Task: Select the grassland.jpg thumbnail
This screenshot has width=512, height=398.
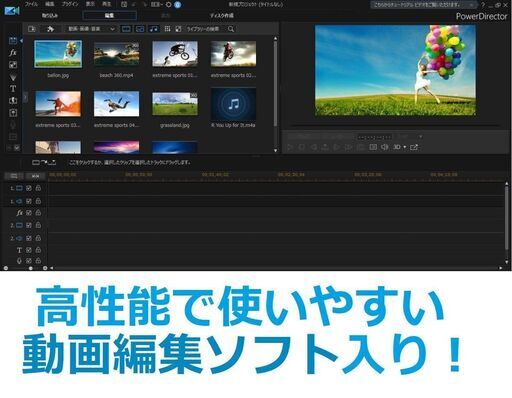Action: (175, 104)
